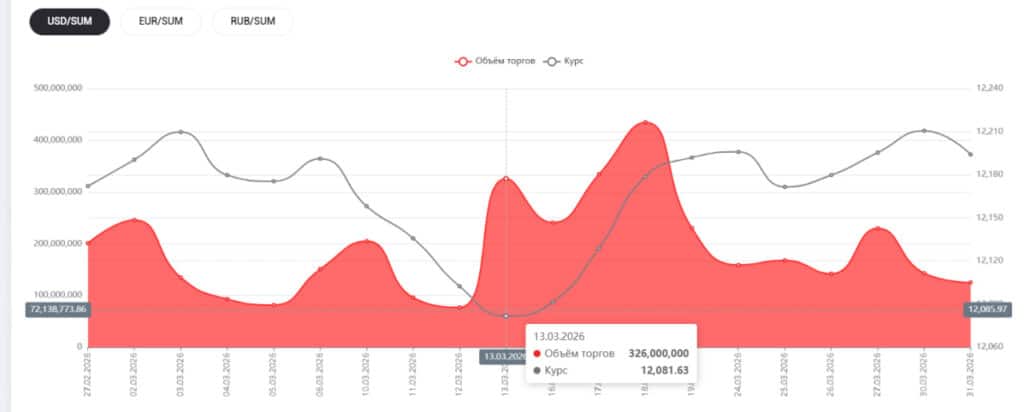The image size is (1024, 412).
Task: Click the volume point at 27.03.2026
Action: 878,229
